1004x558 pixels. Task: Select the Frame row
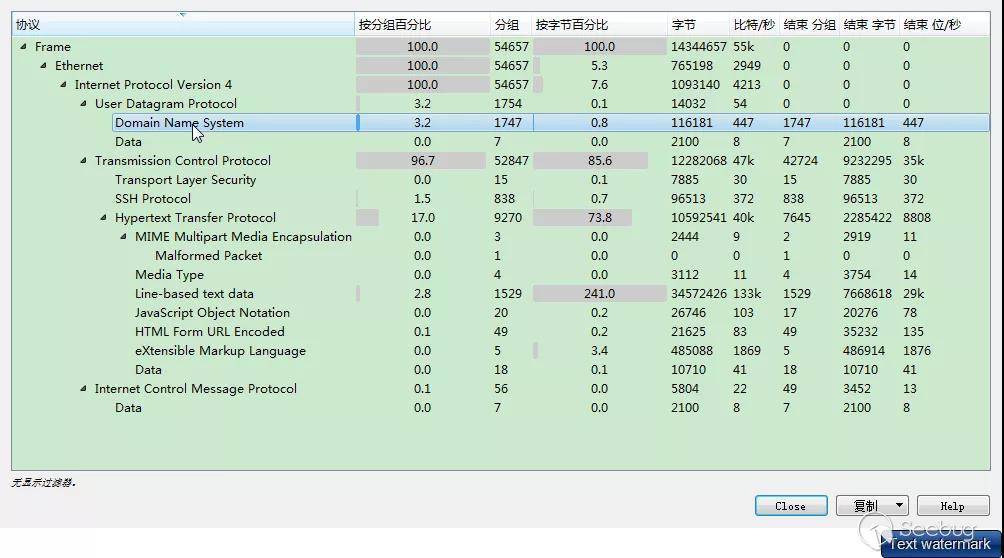tap(501, 47)
